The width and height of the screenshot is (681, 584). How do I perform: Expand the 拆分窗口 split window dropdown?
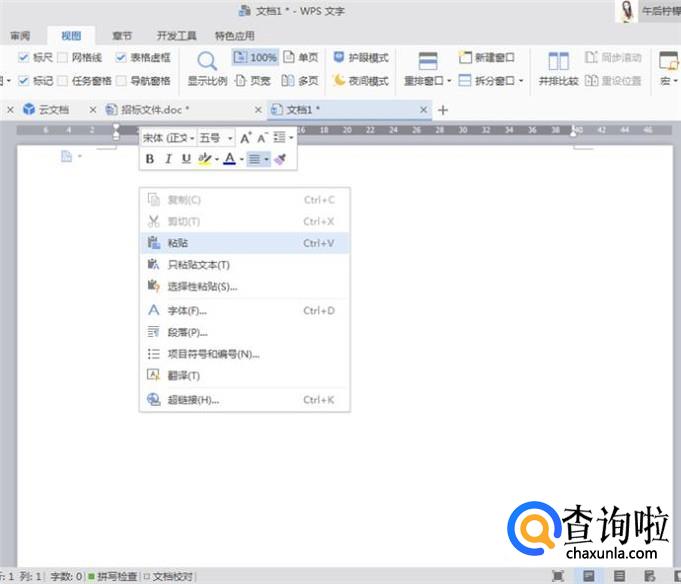coord(521,81)
